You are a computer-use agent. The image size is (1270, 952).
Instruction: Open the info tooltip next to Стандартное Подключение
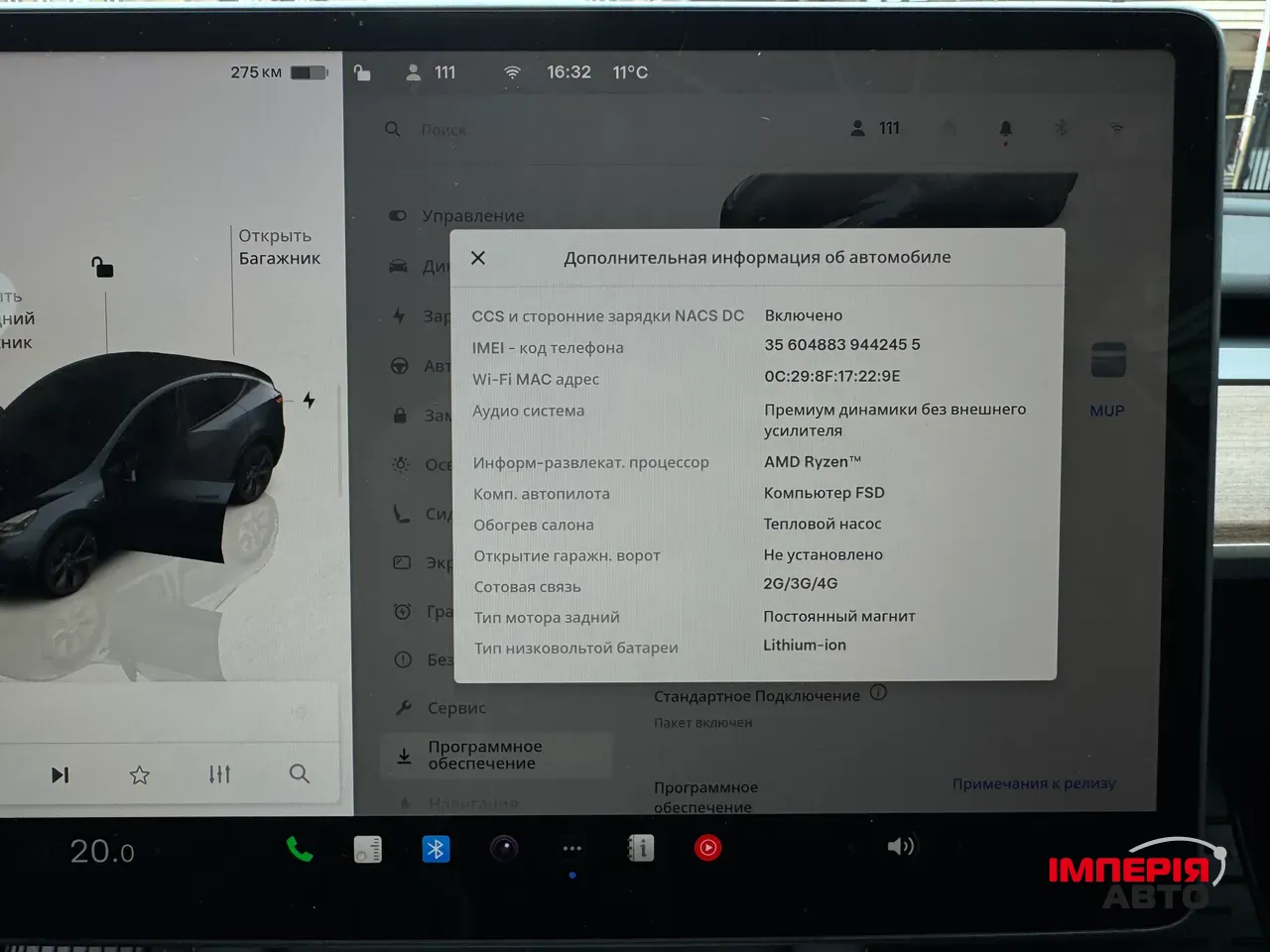878,694
